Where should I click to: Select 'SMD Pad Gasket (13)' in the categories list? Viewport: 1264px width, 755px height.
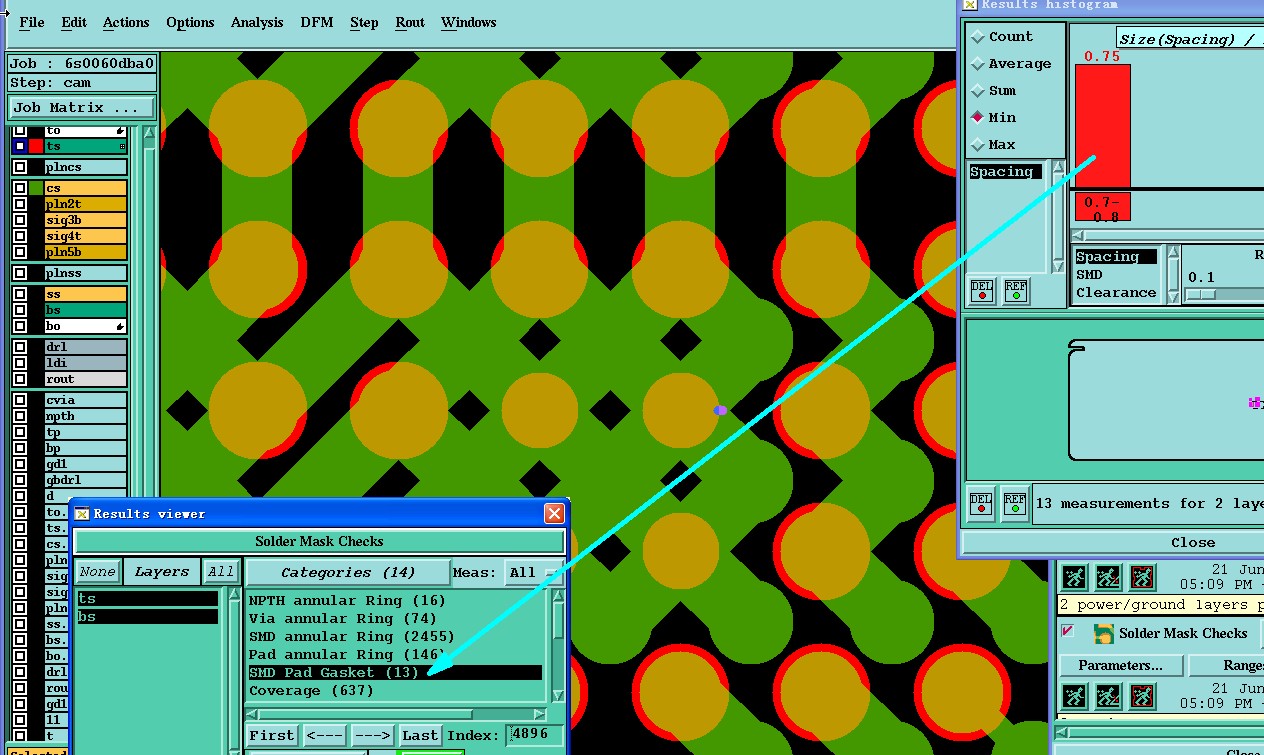[x=395, y=672]
